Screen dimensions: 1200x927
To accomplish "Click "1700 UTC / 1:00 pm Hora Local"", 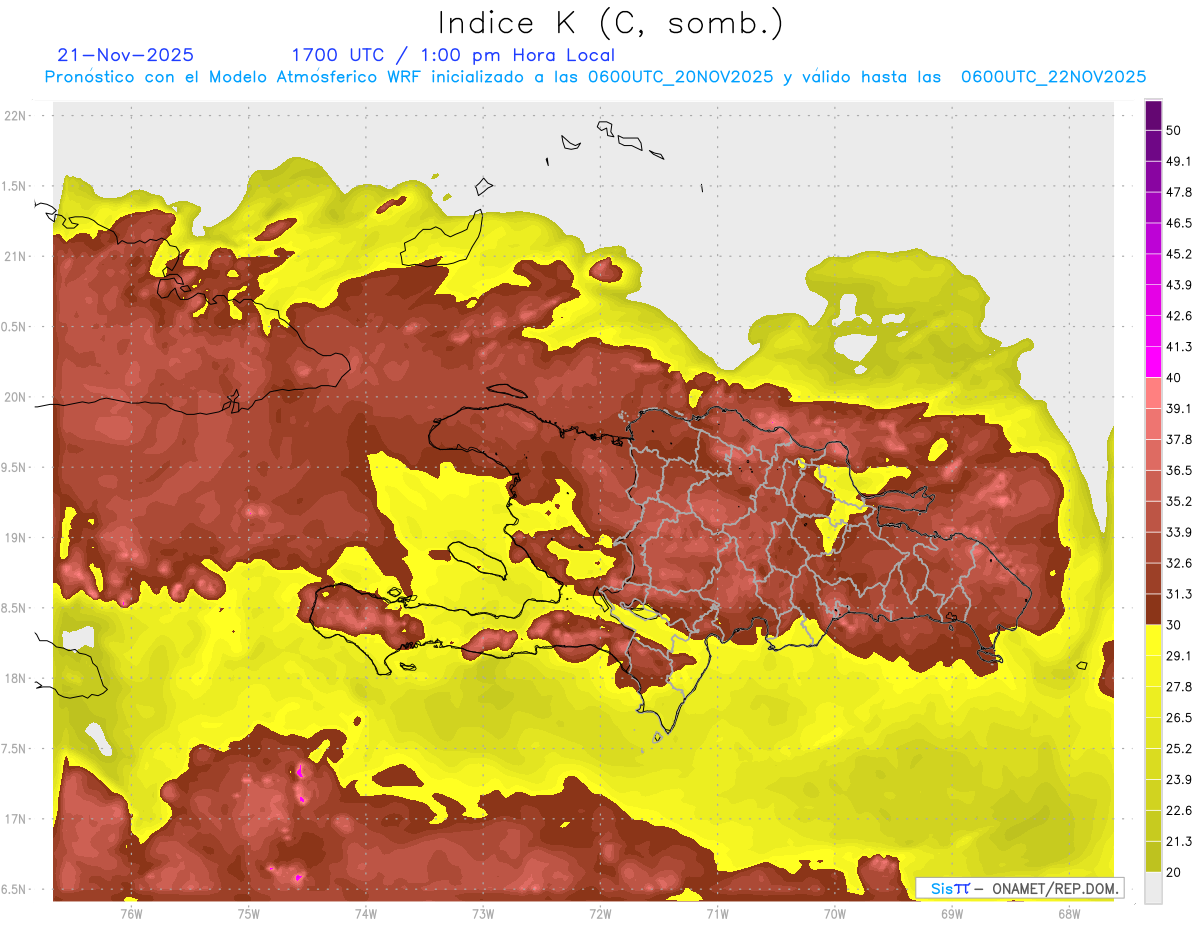I will (x=453, y=55).
